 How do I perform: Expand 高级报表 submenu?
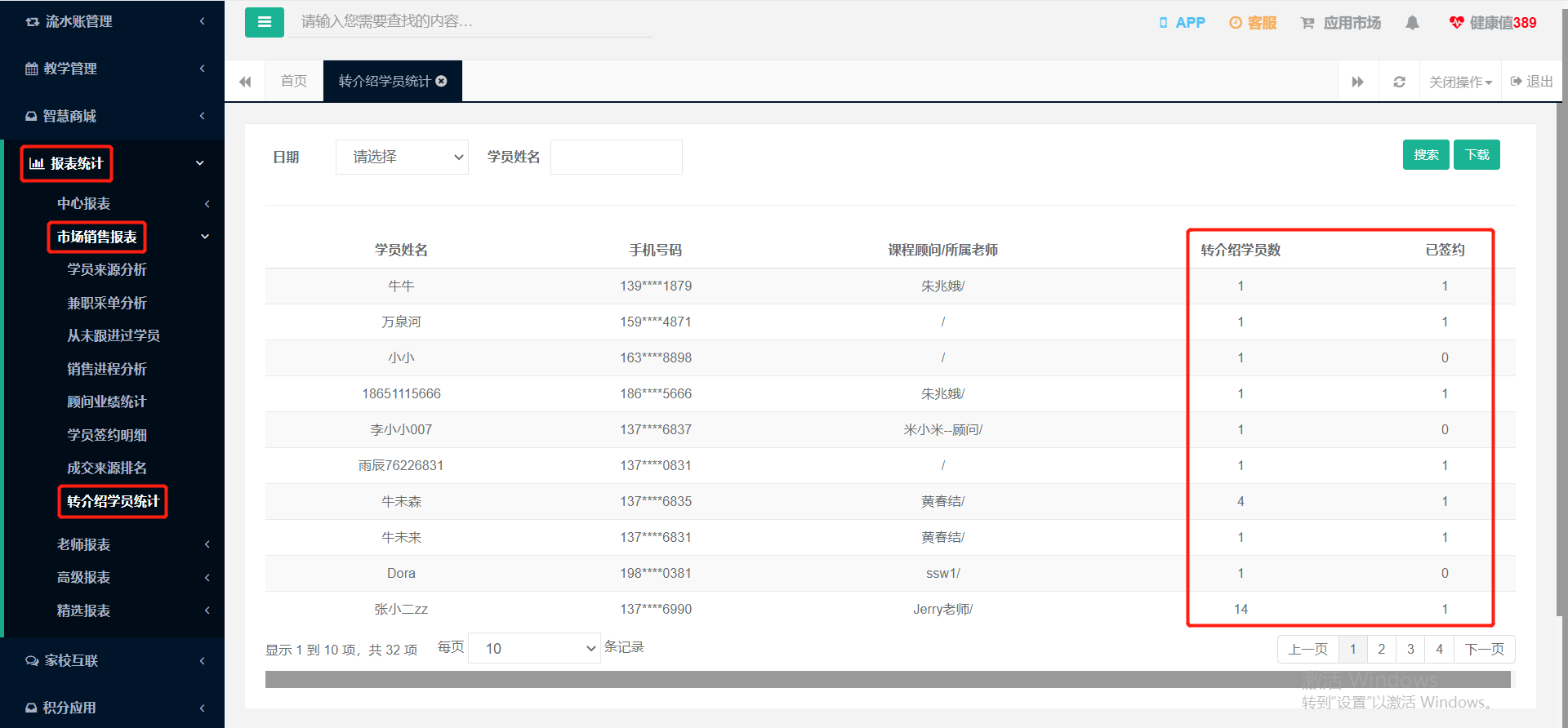click(113, 577)
